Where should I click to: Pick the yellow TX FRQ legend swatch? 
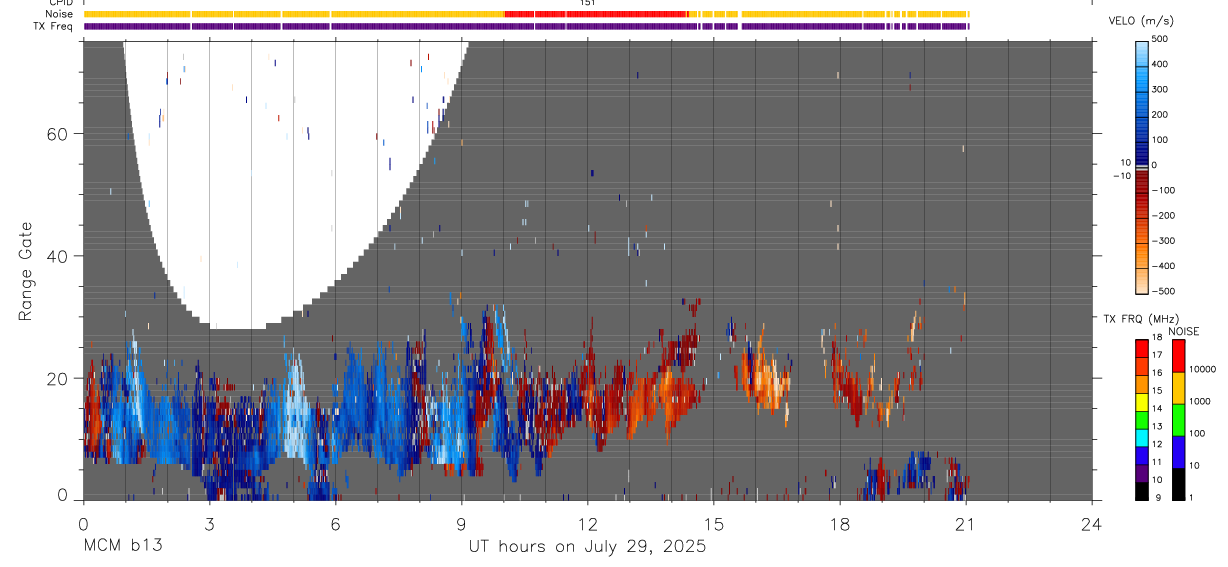click(x=1142, y=401)
